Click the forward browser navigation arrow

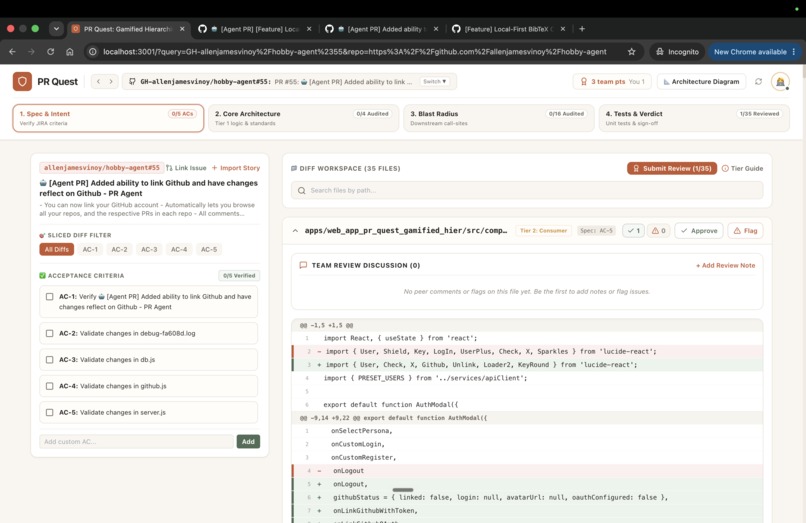[x=31, y=51]
